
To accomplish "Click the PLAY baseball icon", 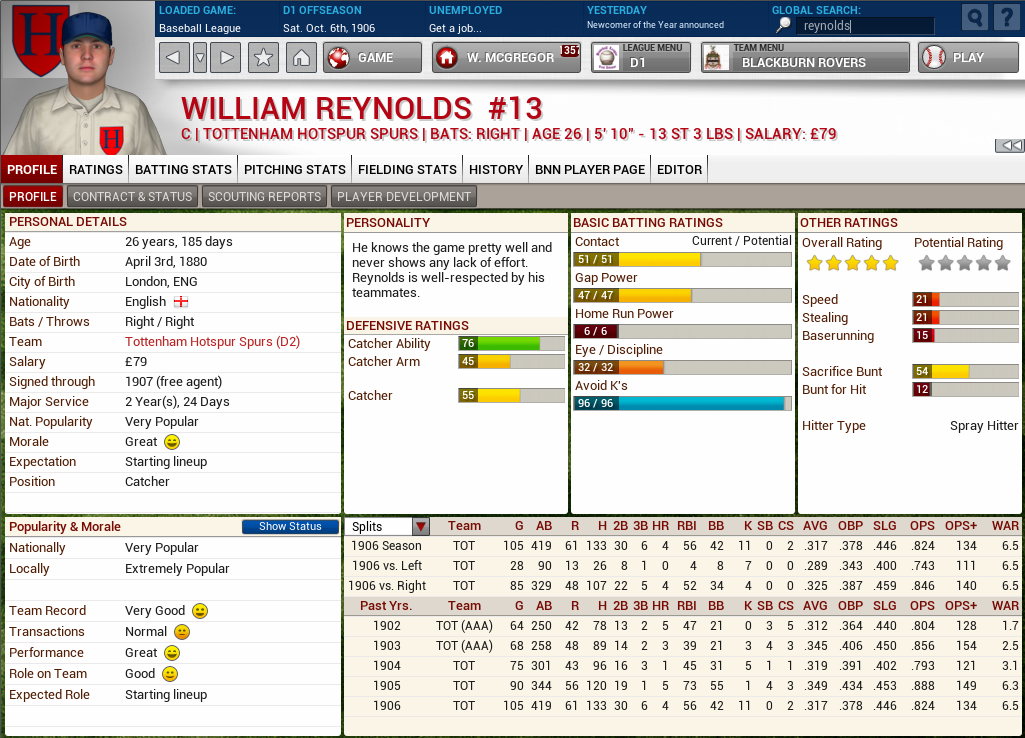I will tap(932, 57).
